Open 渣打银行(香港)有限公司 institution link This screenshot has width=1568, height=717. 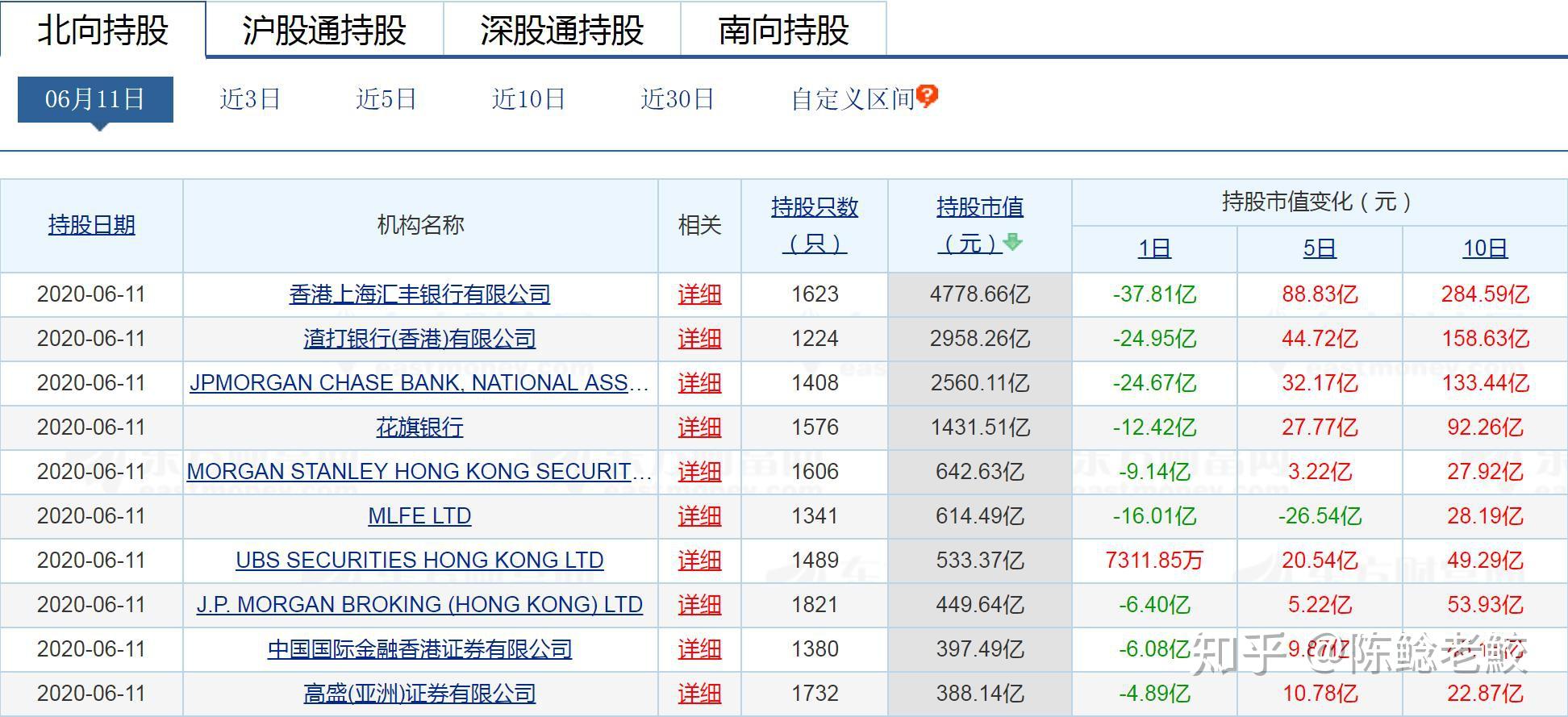coord(419,339)
